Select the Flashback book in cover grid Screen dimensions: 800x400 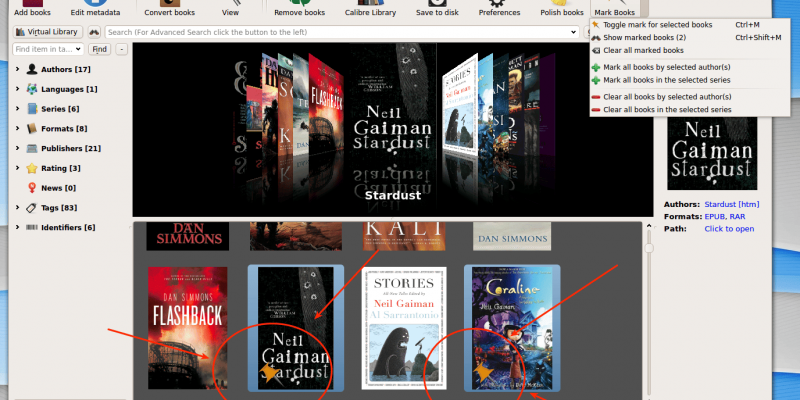[188, 328]
